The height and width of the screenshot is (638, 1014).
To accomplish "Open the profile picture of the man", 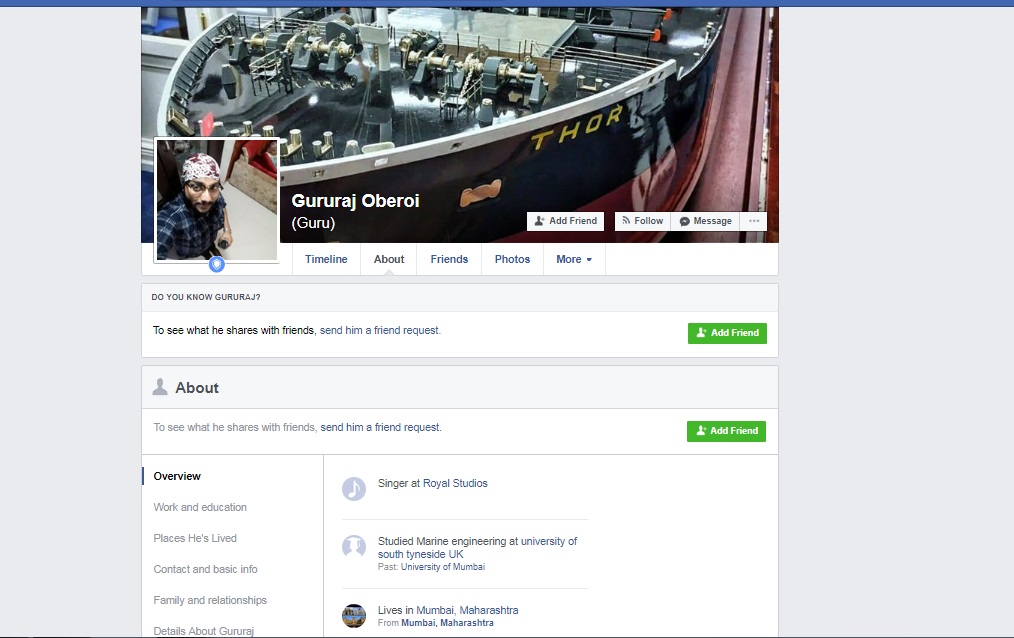I will pos(217,200).
